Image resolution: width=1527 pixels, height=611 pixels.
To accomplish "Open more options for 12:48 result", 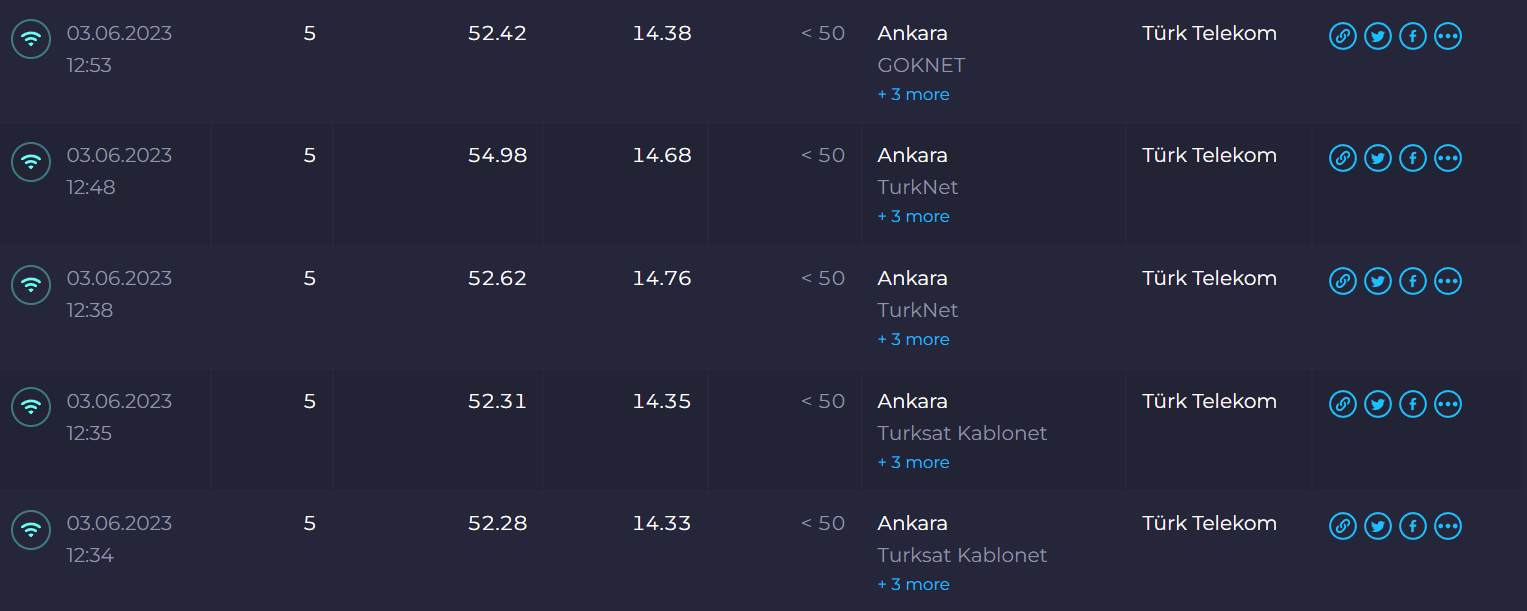I will point(1447,159).
